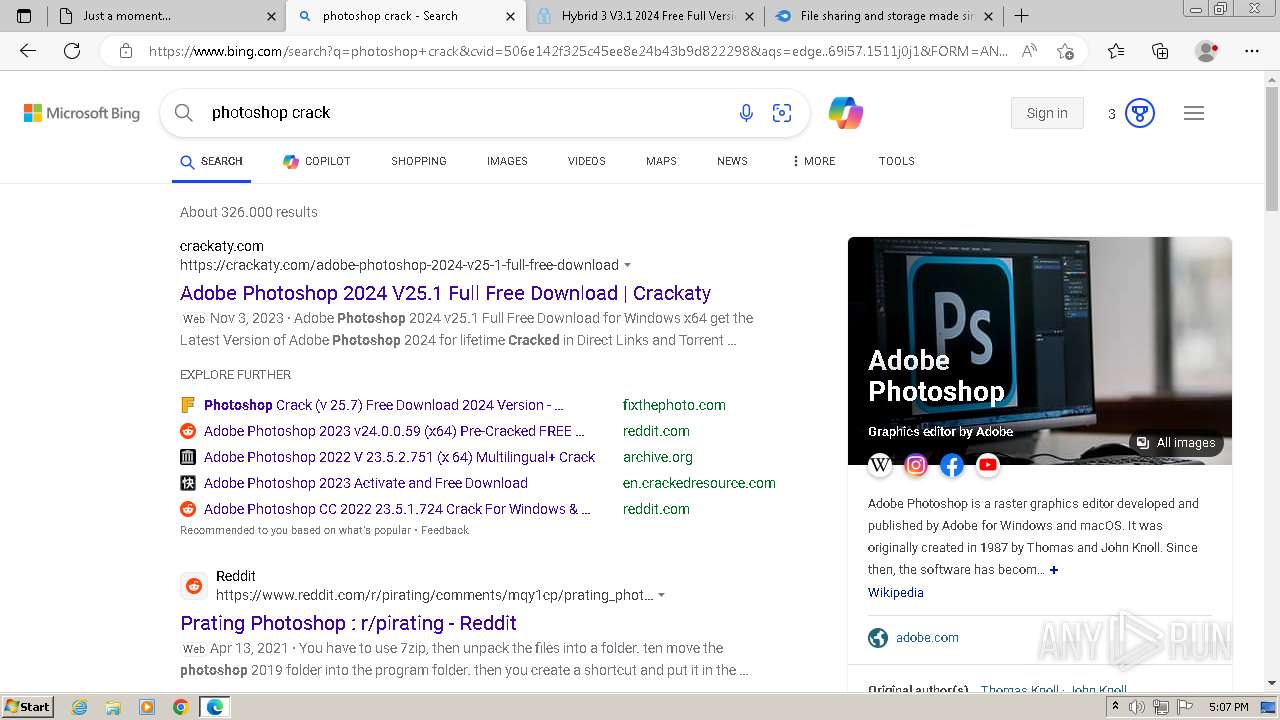Screen dimensions: 1280x720
Task: Switch to Hybrid 3 V3.1 2024 browser tab
Action: point(645,16)
